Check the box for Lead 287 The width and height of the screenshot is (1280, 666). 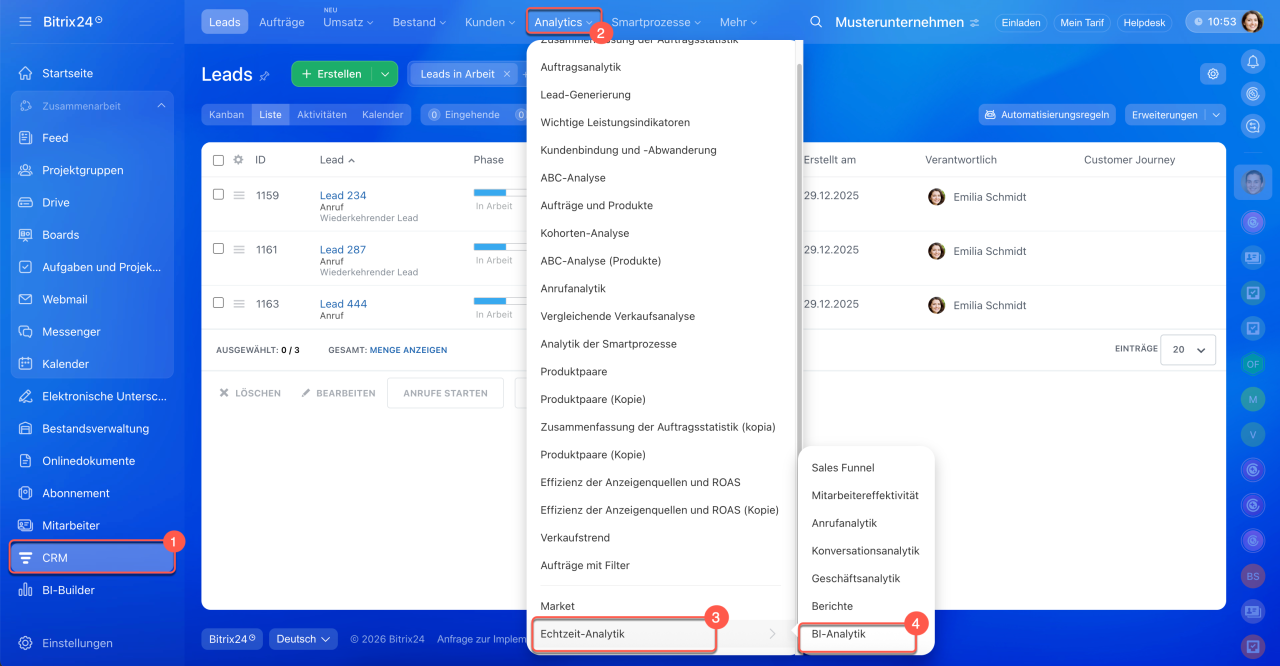click(x=218, y=249)
